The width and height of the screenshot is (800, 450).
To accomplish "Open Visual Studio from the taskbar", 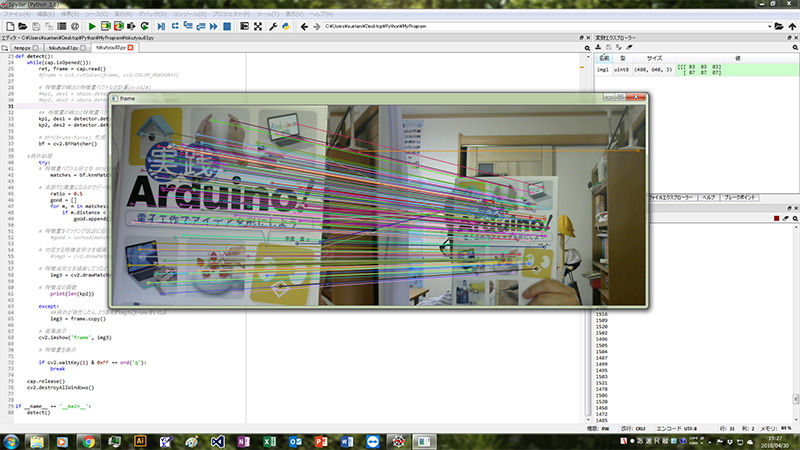I will [x=217, y=441].
